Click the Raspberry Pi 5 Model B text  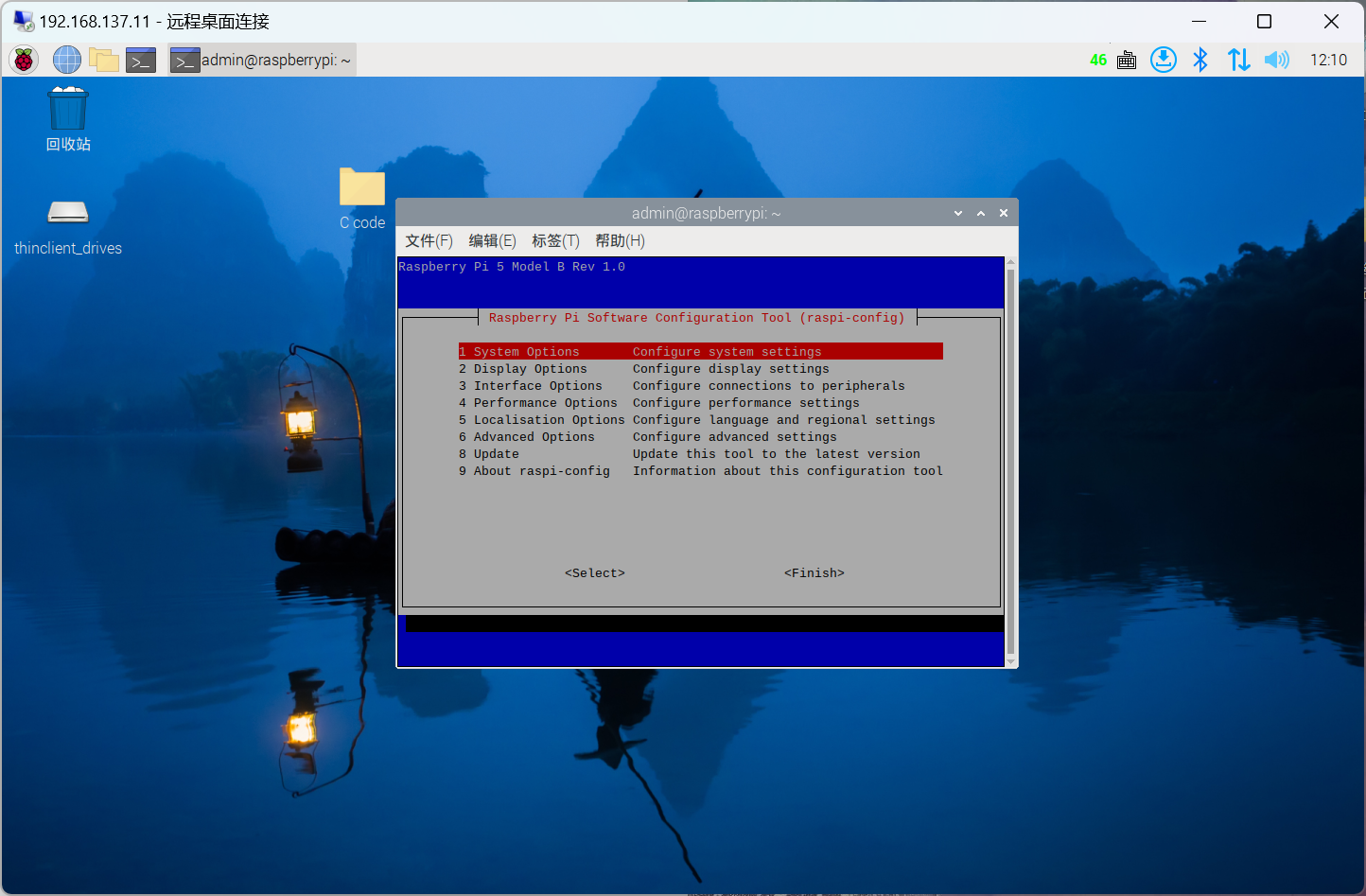[512, 267]
